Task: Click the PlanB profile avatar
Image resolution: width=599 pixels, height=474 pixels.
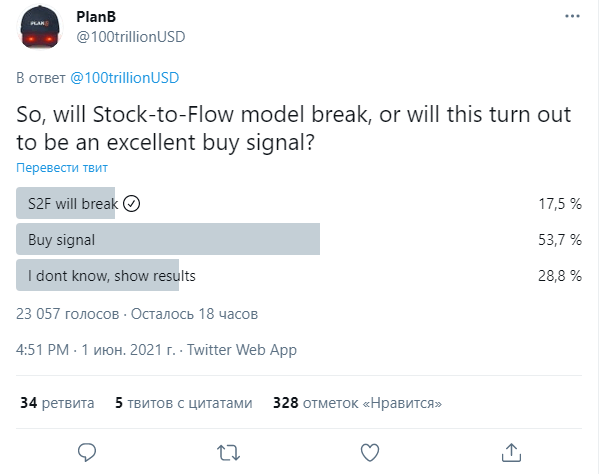Action: pos(40,28)
